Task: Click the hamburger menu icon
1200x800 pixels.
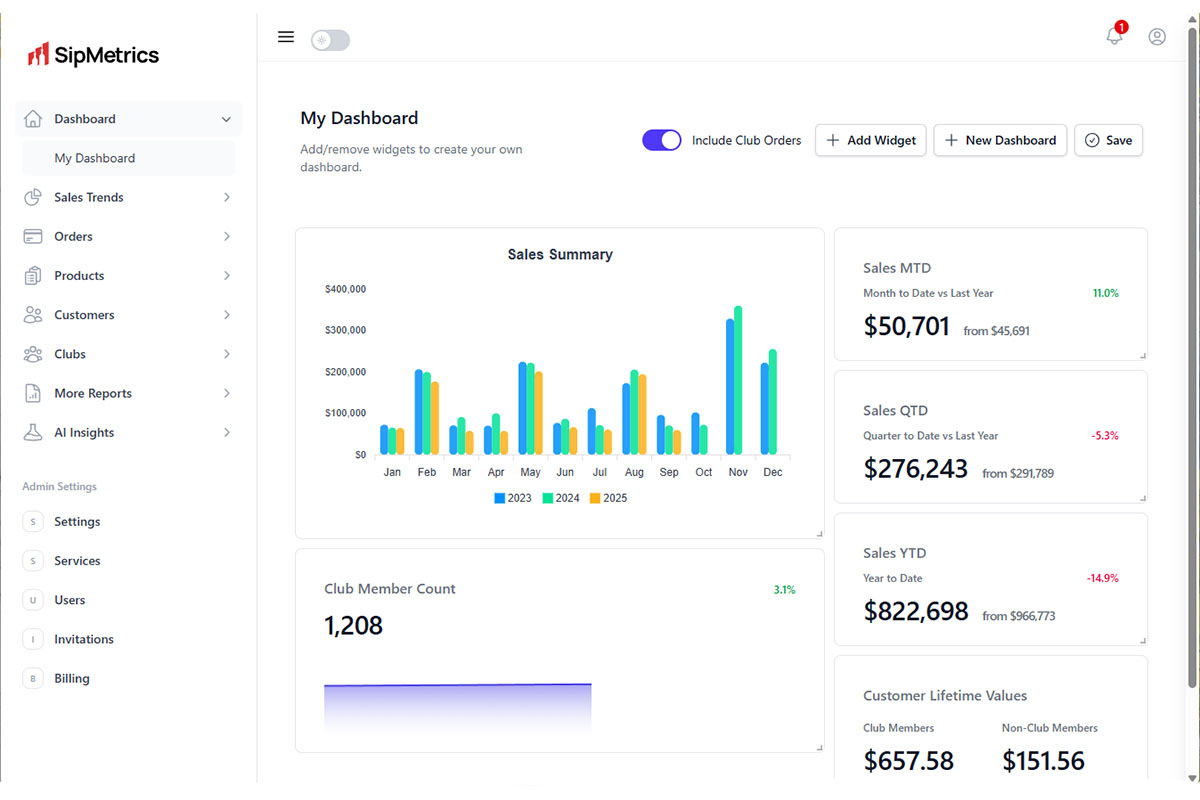Action: 286,37
